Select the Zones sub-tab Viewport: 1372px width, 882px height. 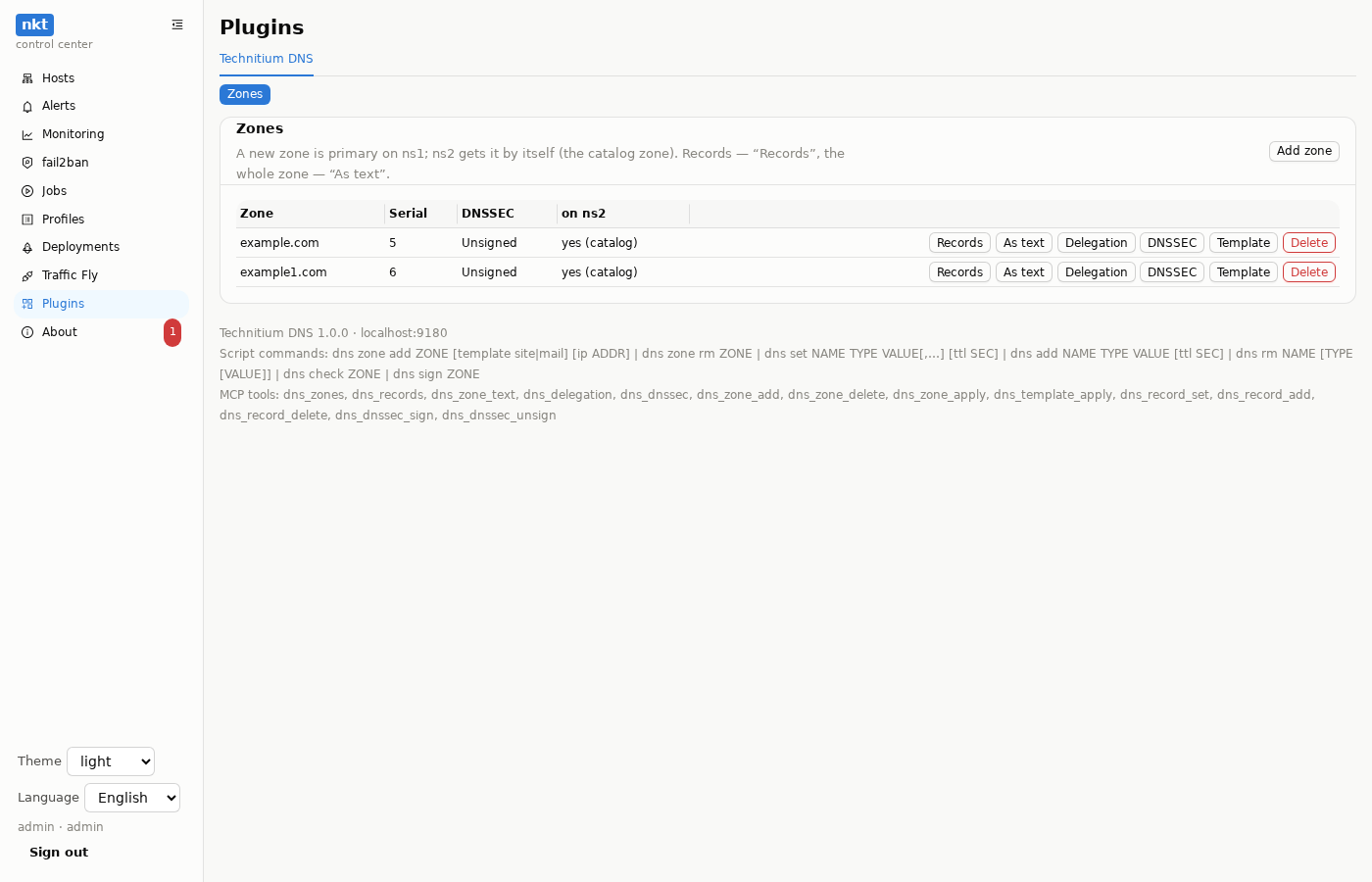(x=245, y=94)
